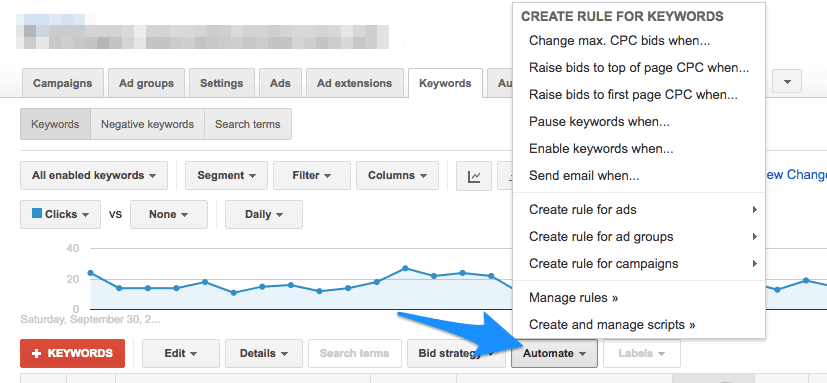This screenshot has height=383, width=827.
Task: Open the overflow tabs dropdown arrow
Action: click(x=787, y=81)
